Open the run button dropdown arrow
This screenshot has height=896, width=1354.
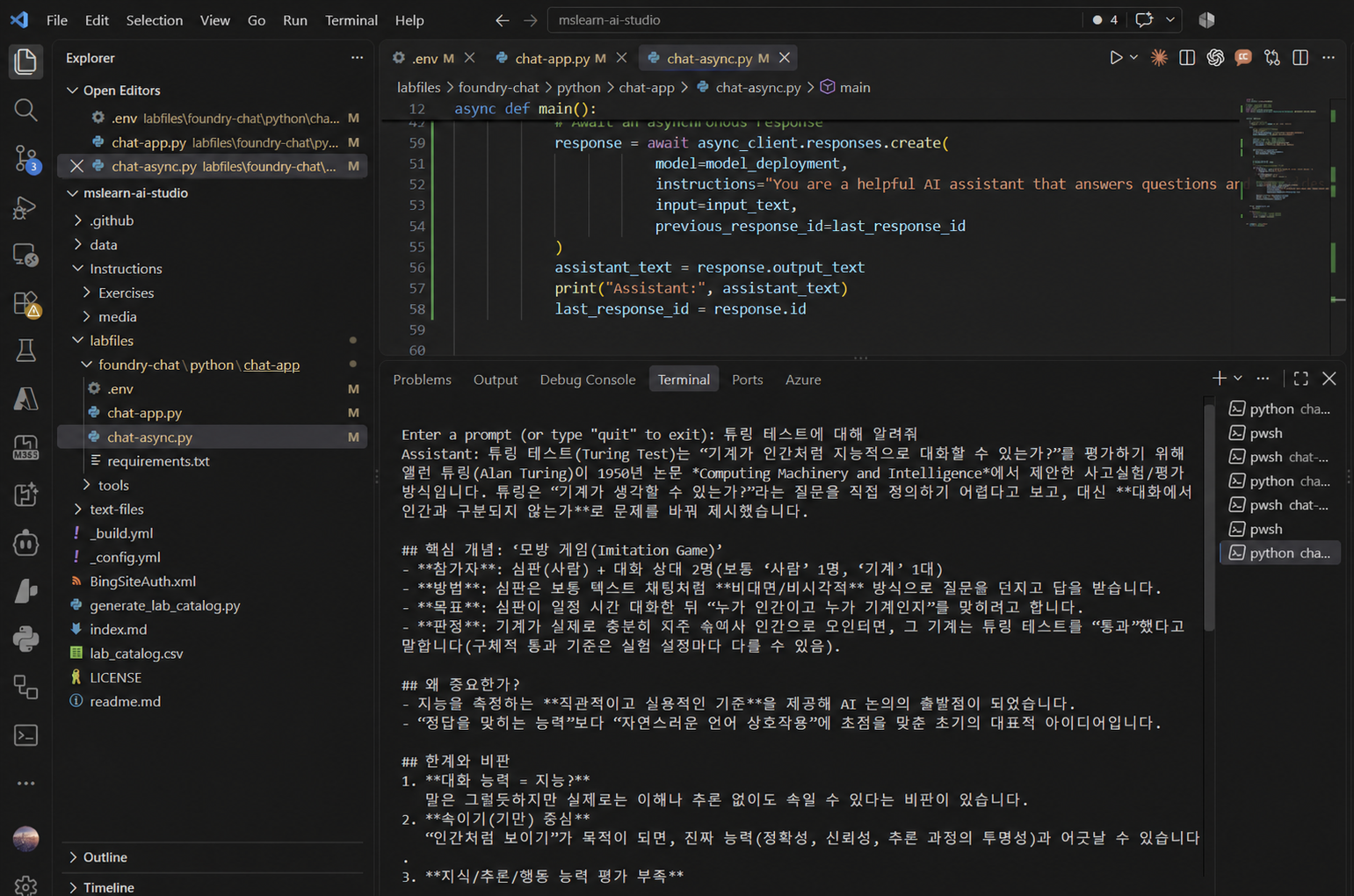[x=1133, y=58]
